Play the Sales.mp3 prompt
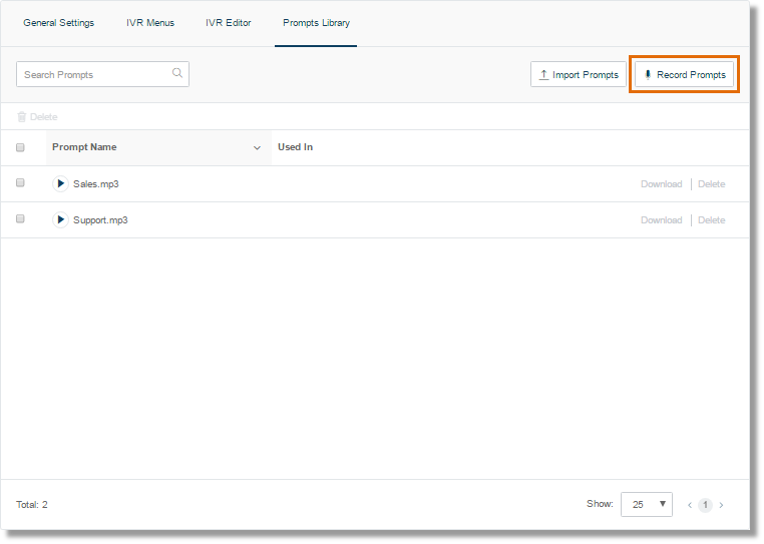This screenshot has width=764, height=544. (x=60, y=184)
